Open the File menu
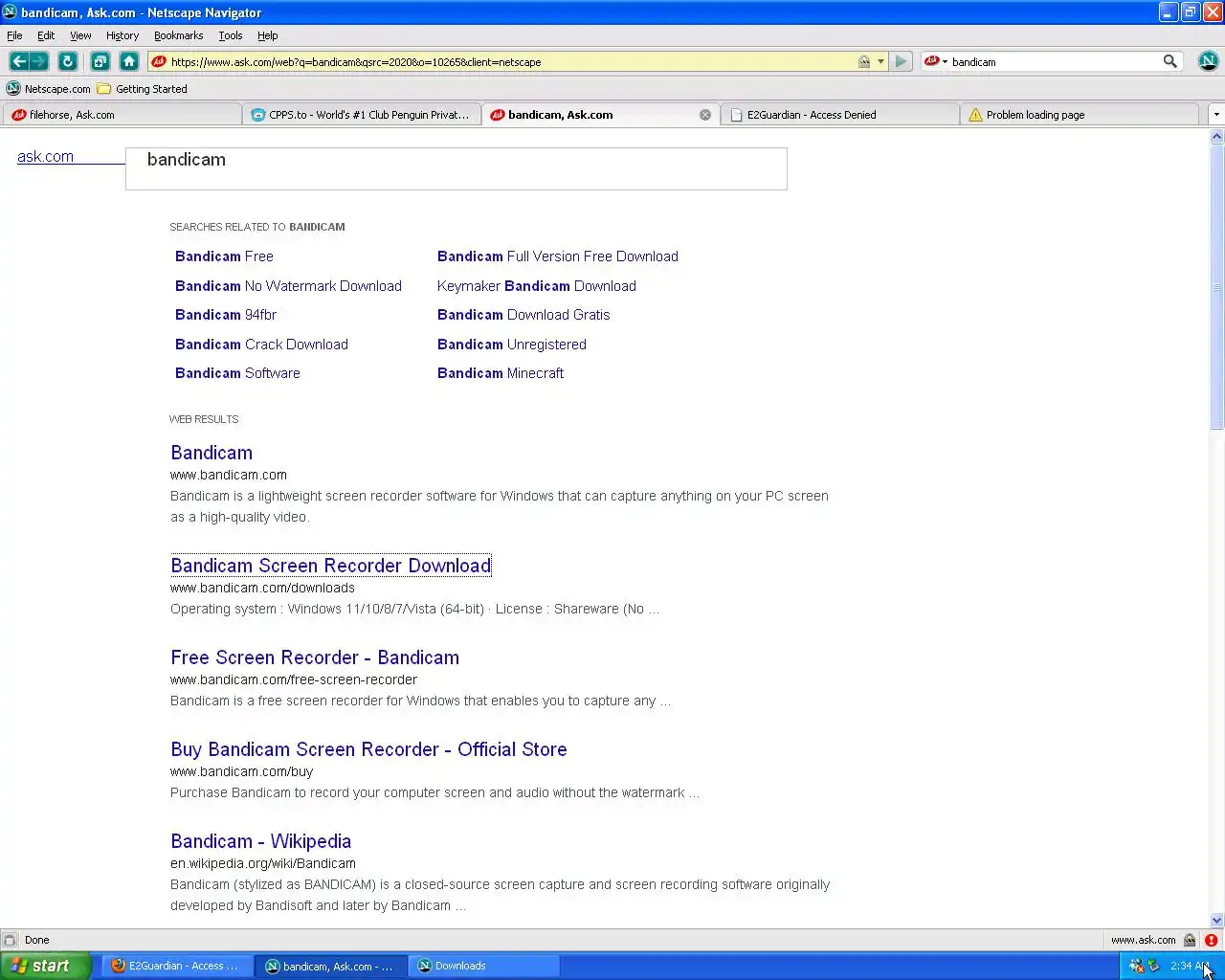 14,35
